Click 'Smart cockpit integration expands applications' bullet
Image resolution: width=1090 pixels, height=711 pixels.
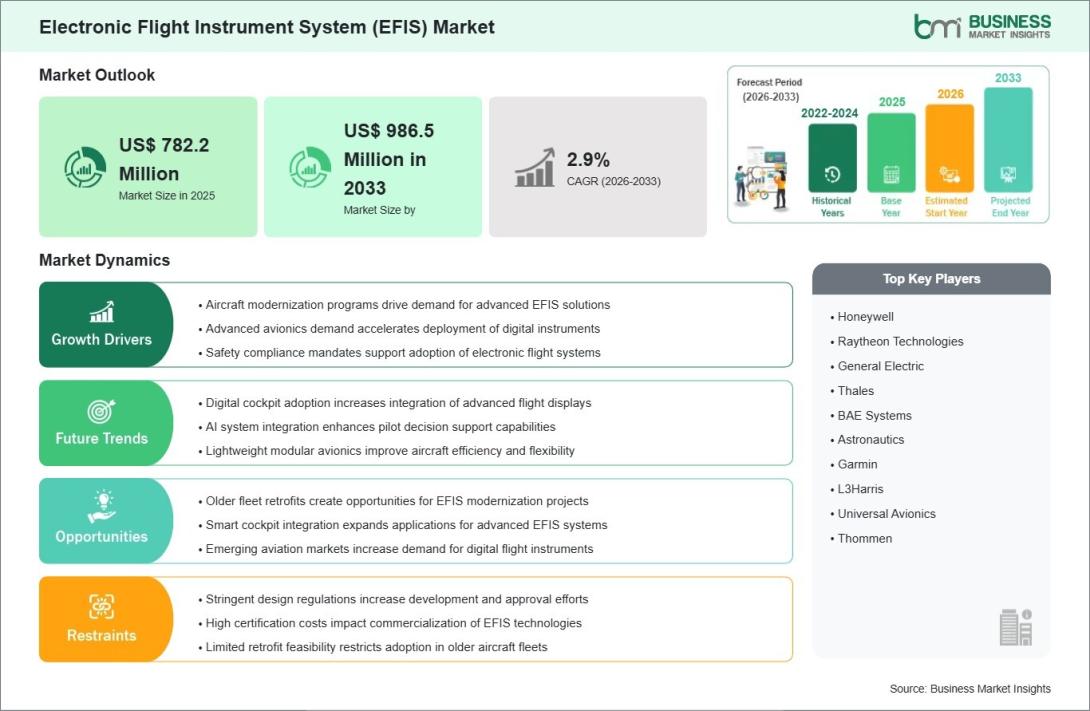(x=407, y=525)
